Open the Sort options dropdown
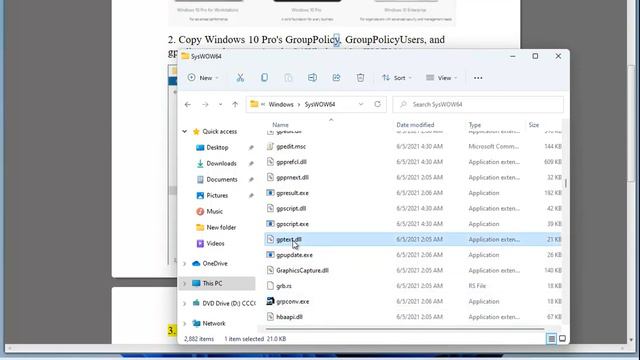640x360 pixels. pyautogui.click(x=397, y=78)
